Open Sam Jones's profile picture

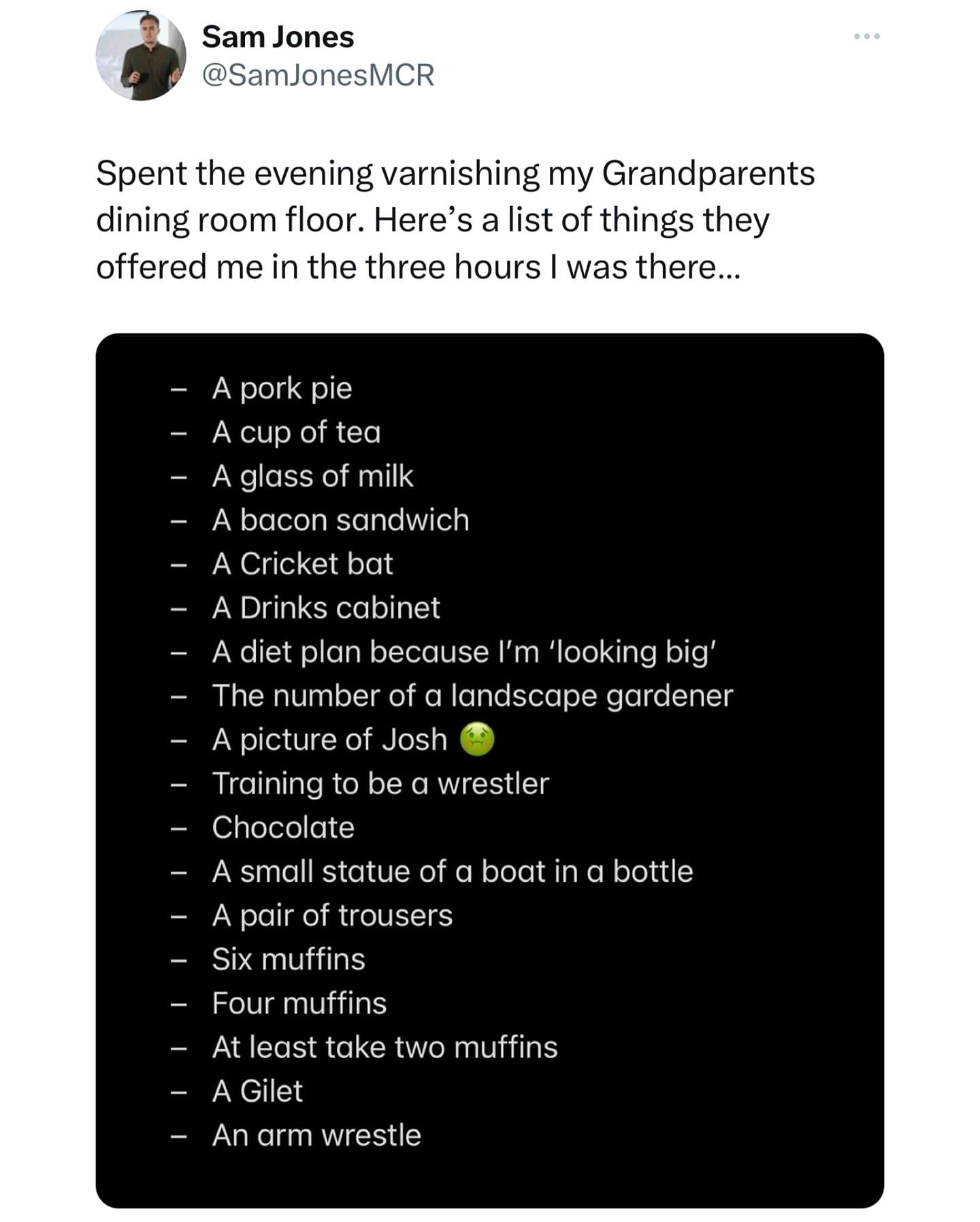[x=141, y=56]
